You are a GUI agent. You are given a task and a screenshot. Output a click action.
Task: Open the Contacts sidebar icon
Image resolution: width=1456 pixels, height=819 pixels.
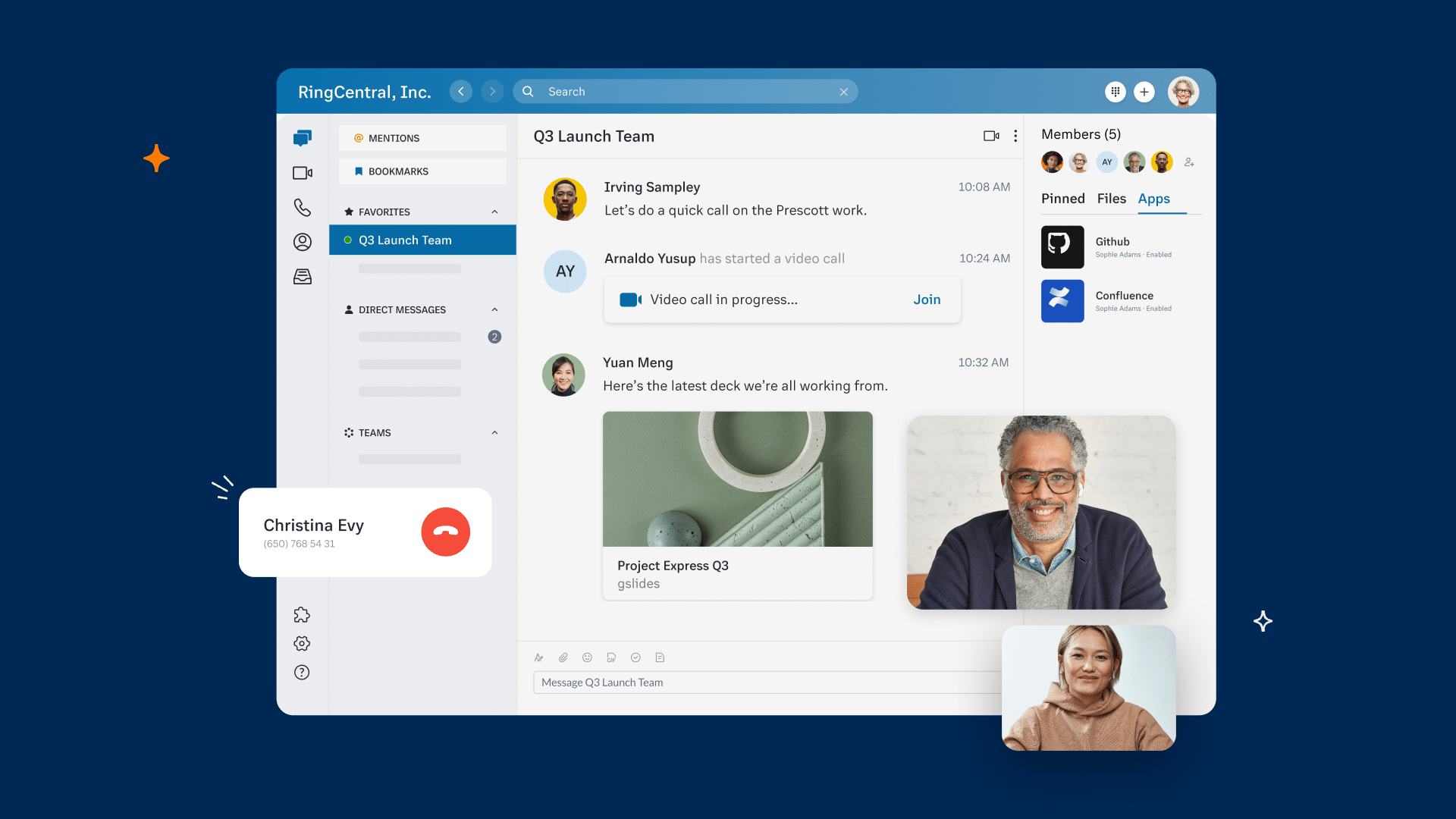coord(302,242)
